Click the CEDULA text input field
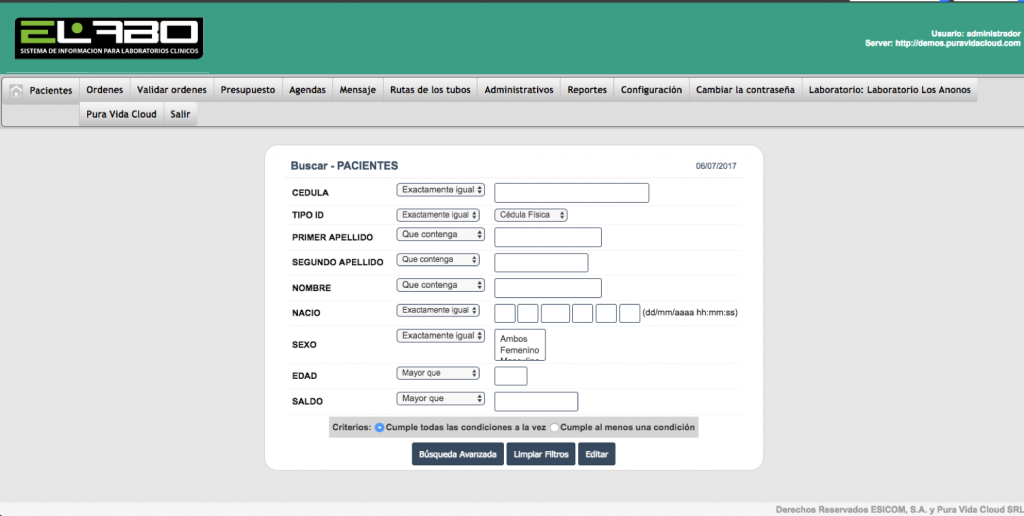1024x516 pixels. (571, 193)
